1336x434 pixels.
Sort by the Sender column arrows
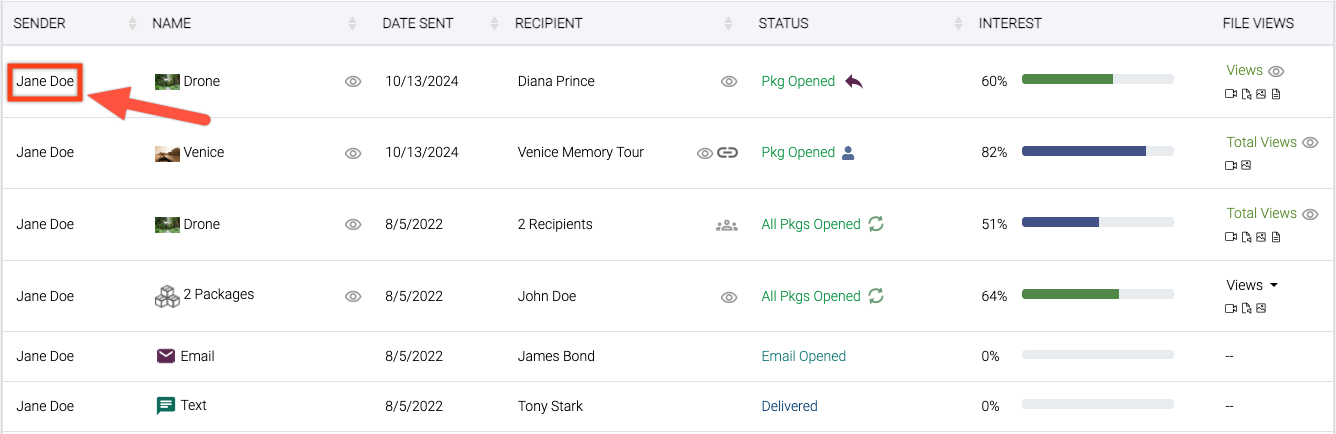(132, 23)
